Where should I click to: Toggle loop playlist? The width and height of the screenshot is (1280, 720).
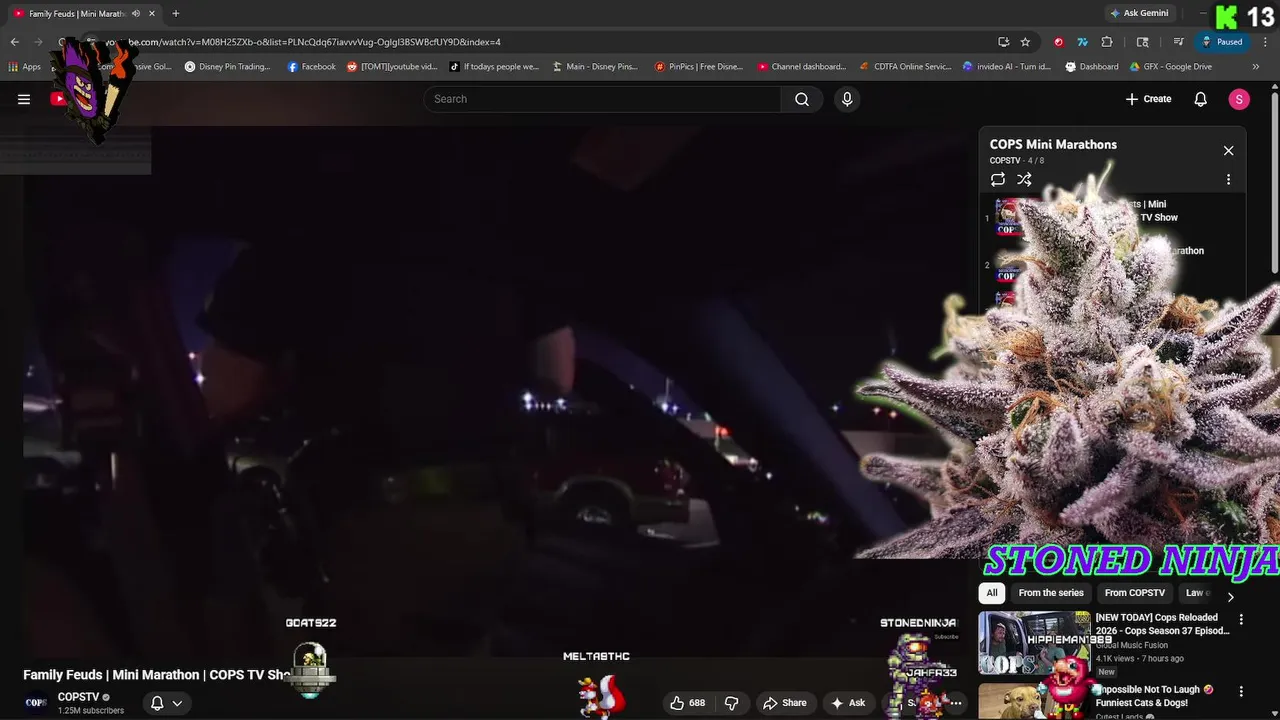998,180
